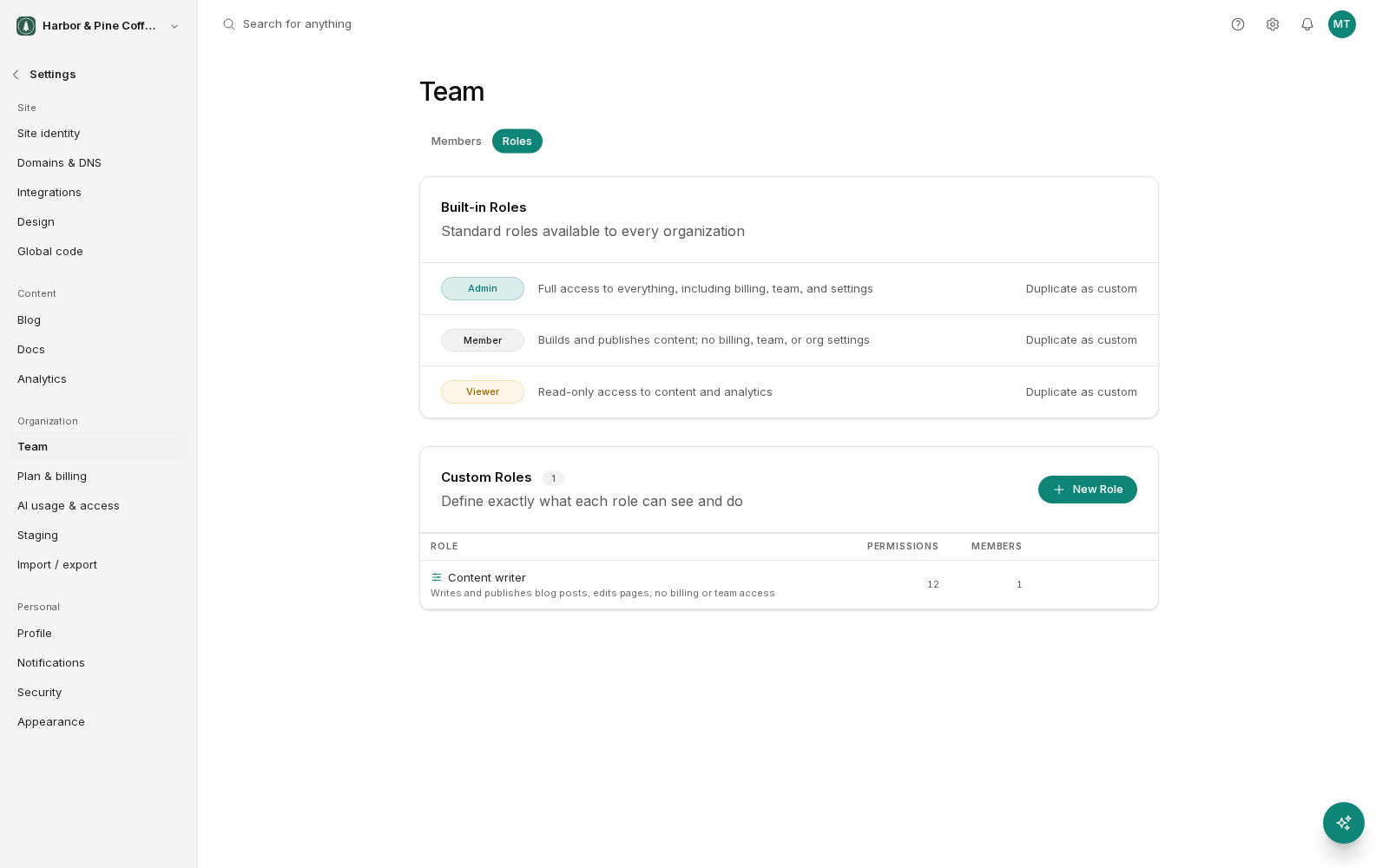Open the help icon in top bar
Image resolution: width=1389 pixels, height=868 pixels.
click(x=1238, y=24)
